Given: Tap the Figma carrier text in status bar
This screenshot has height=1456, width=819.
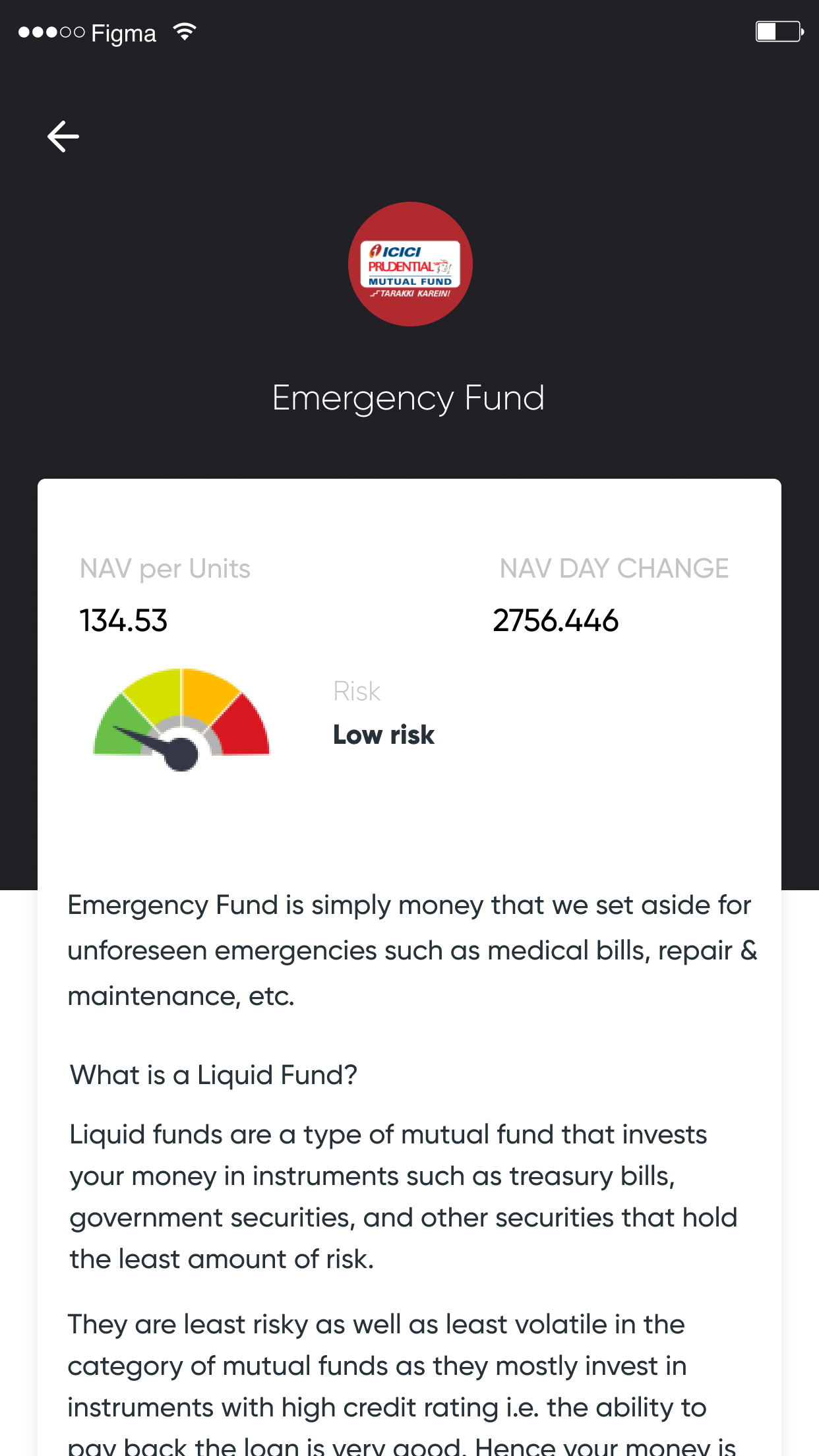Looking at the screenshot, I should click(x=123, y=33).
